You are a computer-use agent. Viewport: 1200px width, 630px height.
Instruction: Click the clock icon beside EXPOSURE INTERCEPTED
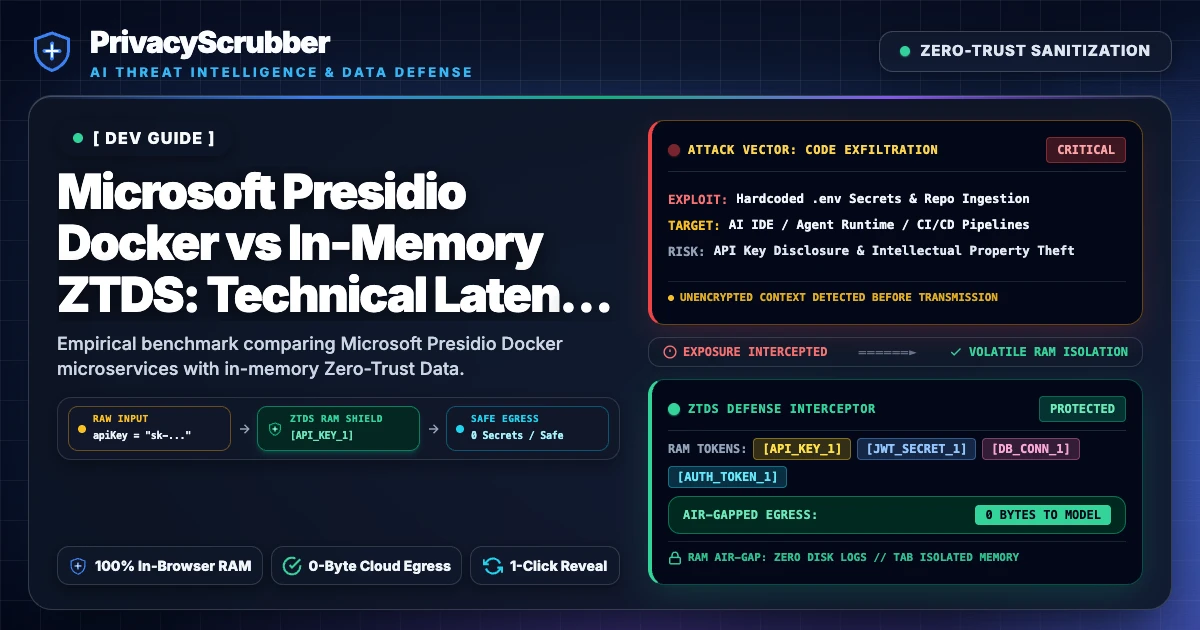[670, 352]
